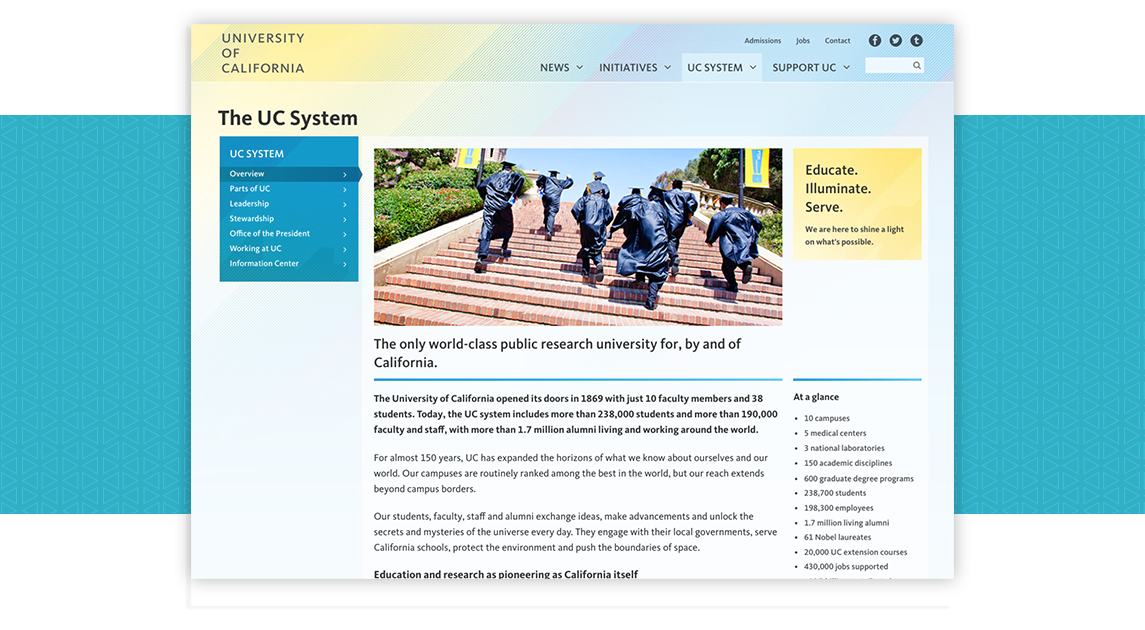
Task: Open the SUPPORT UC menu
Action: point(804,67)
